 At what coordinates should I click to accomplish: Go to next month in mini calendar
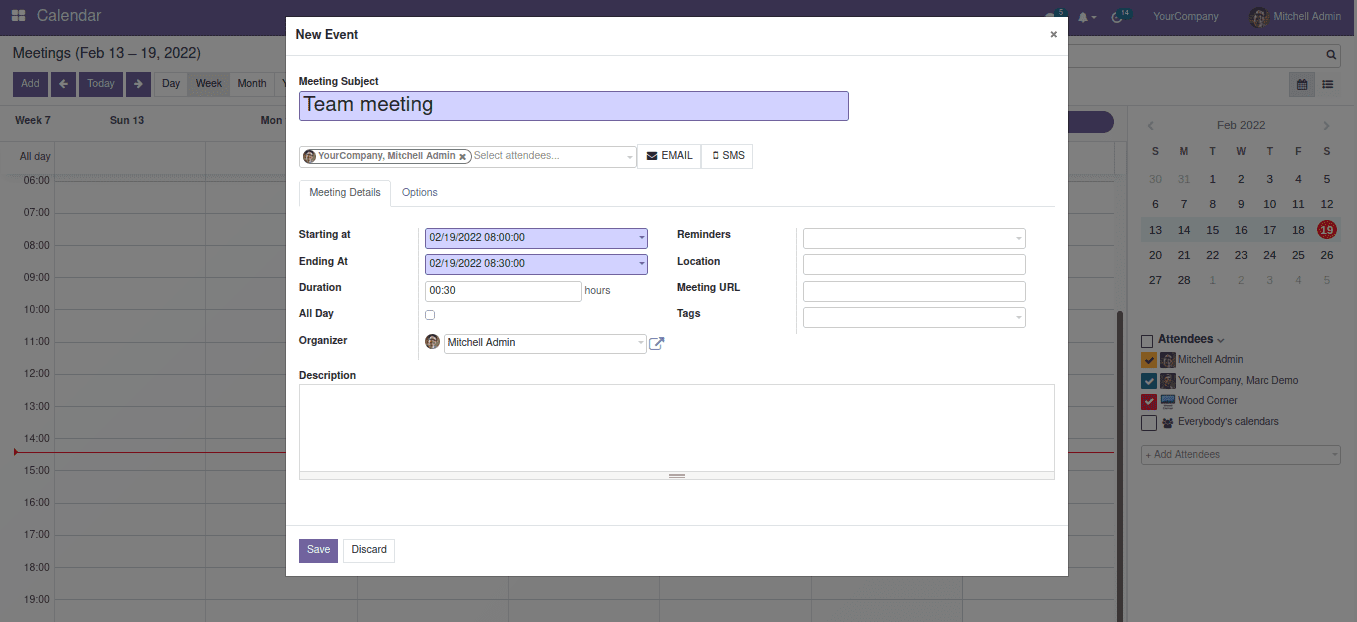(x=1327, y=126)
